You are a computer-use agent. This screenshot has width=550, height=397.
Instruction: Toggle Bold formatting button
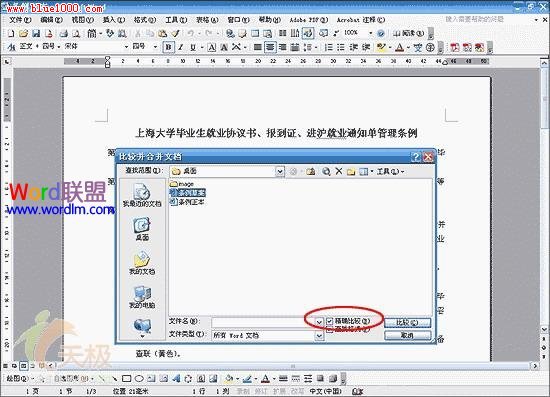[168, 47]
